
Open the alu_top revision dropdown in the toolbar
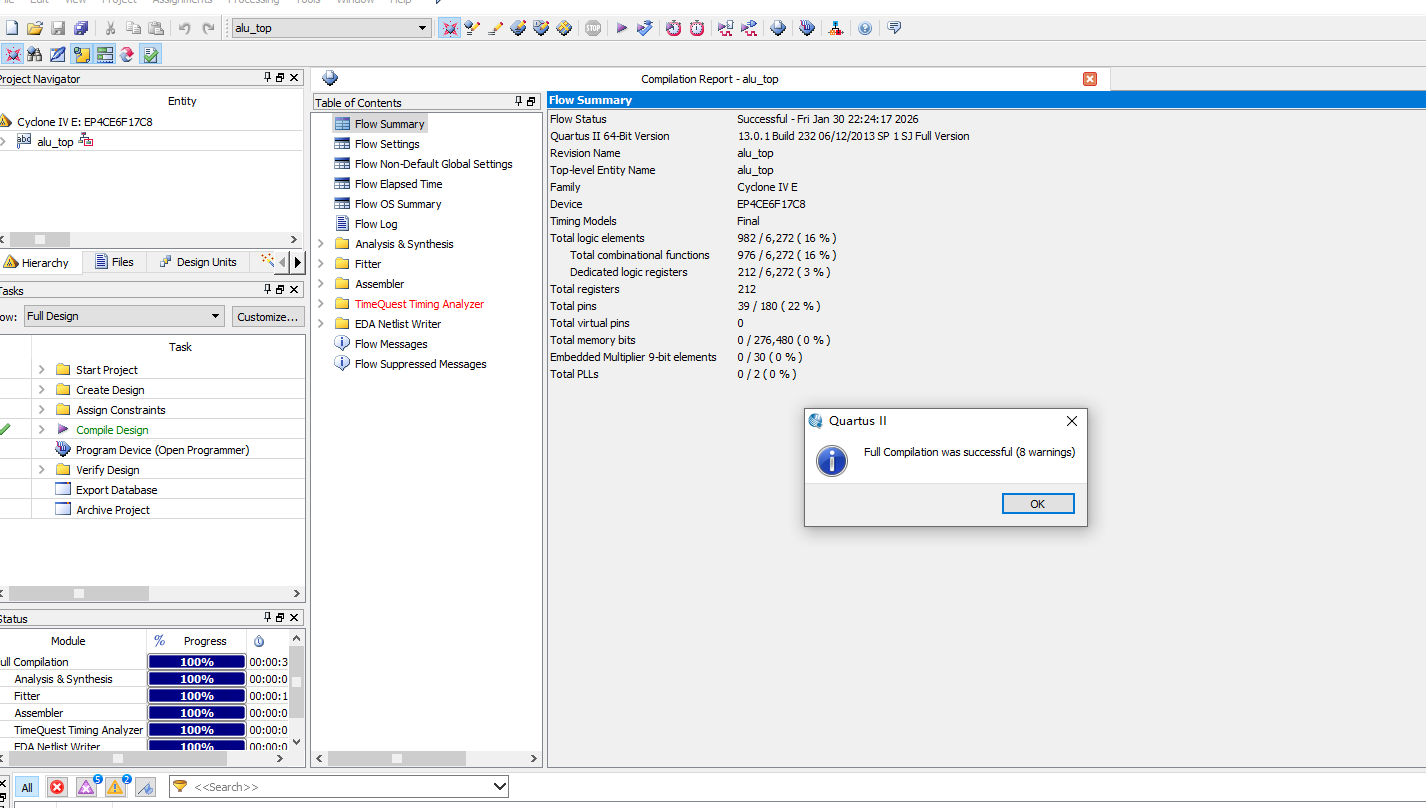click(423, 28)
